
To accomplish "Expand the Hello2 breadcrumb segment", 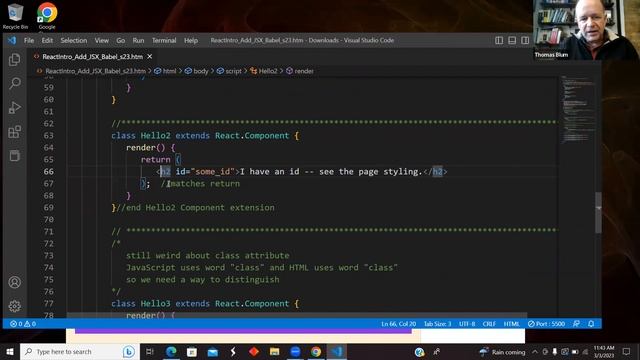I will pyautogui.click(x=264, y=71).
